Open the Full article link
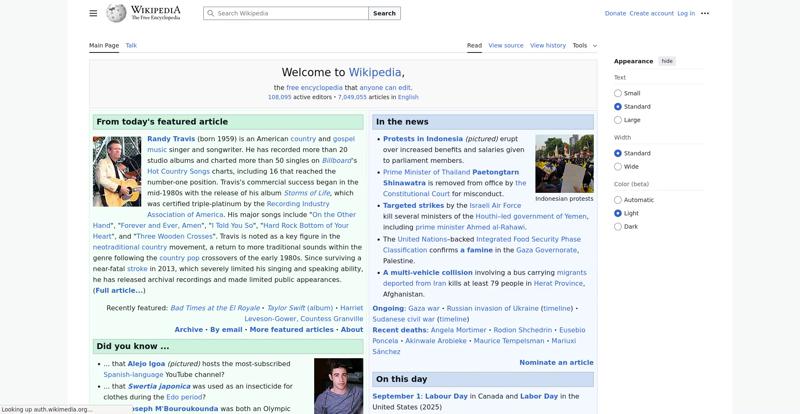The width and height of the screenshot is (800, 414). [x=119, y=290]
